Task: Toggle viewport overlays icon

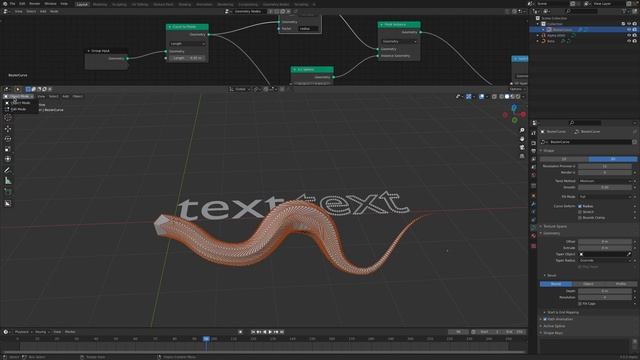Action: [482, 97]
